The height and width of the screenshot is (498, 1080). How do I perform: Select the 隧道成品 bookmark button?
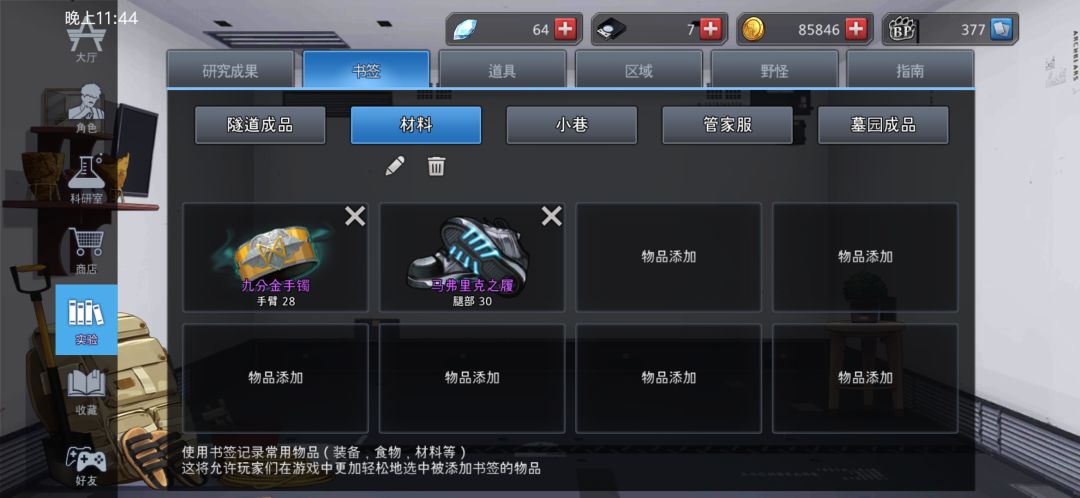(260, 125)
